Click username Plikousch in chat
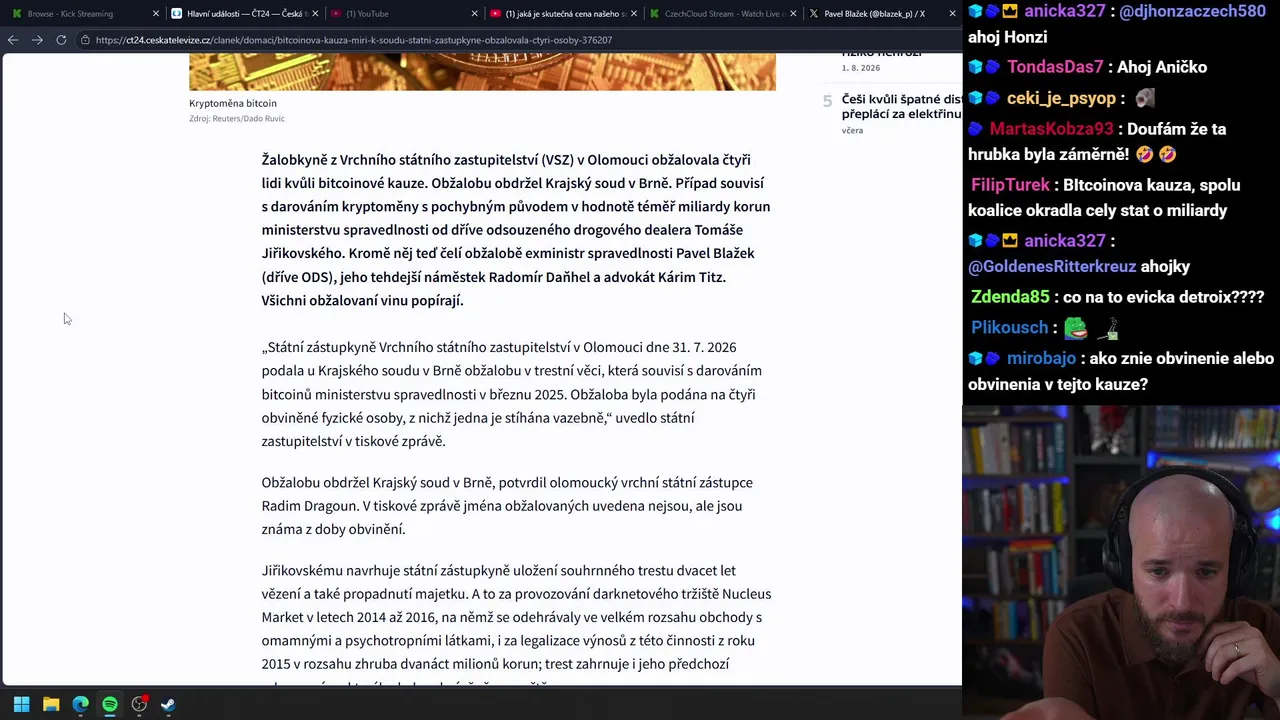 pyautogui.click(x=1010, y=328)
